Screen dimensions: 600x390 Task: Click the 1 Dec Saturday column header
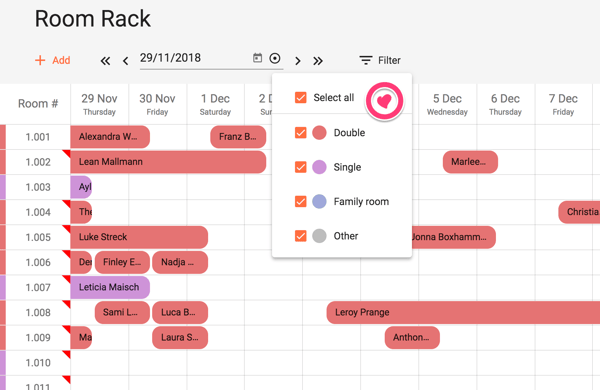tap(215, 104)
